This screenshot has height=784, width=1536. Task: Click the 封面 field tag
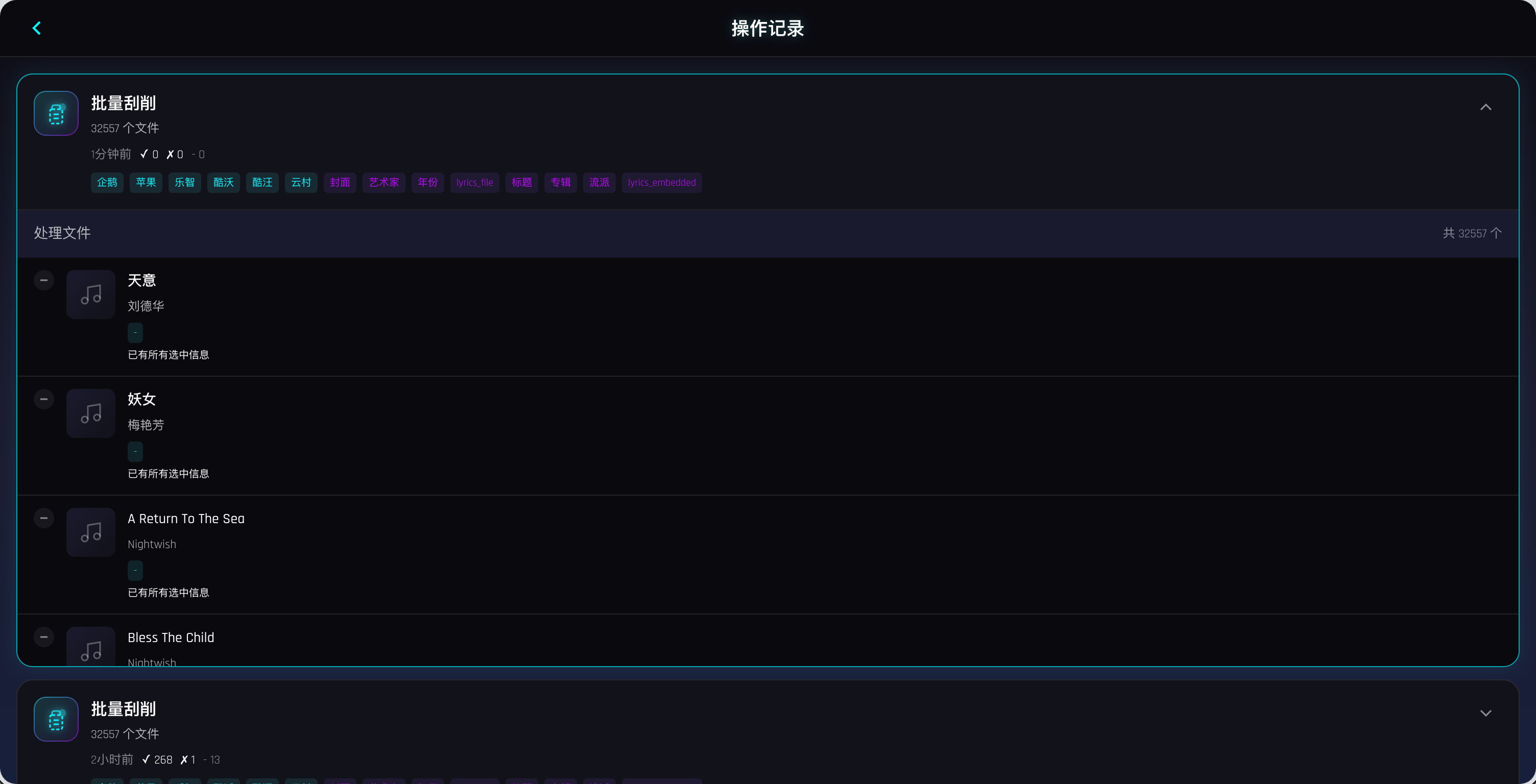(x=340, y=182)
